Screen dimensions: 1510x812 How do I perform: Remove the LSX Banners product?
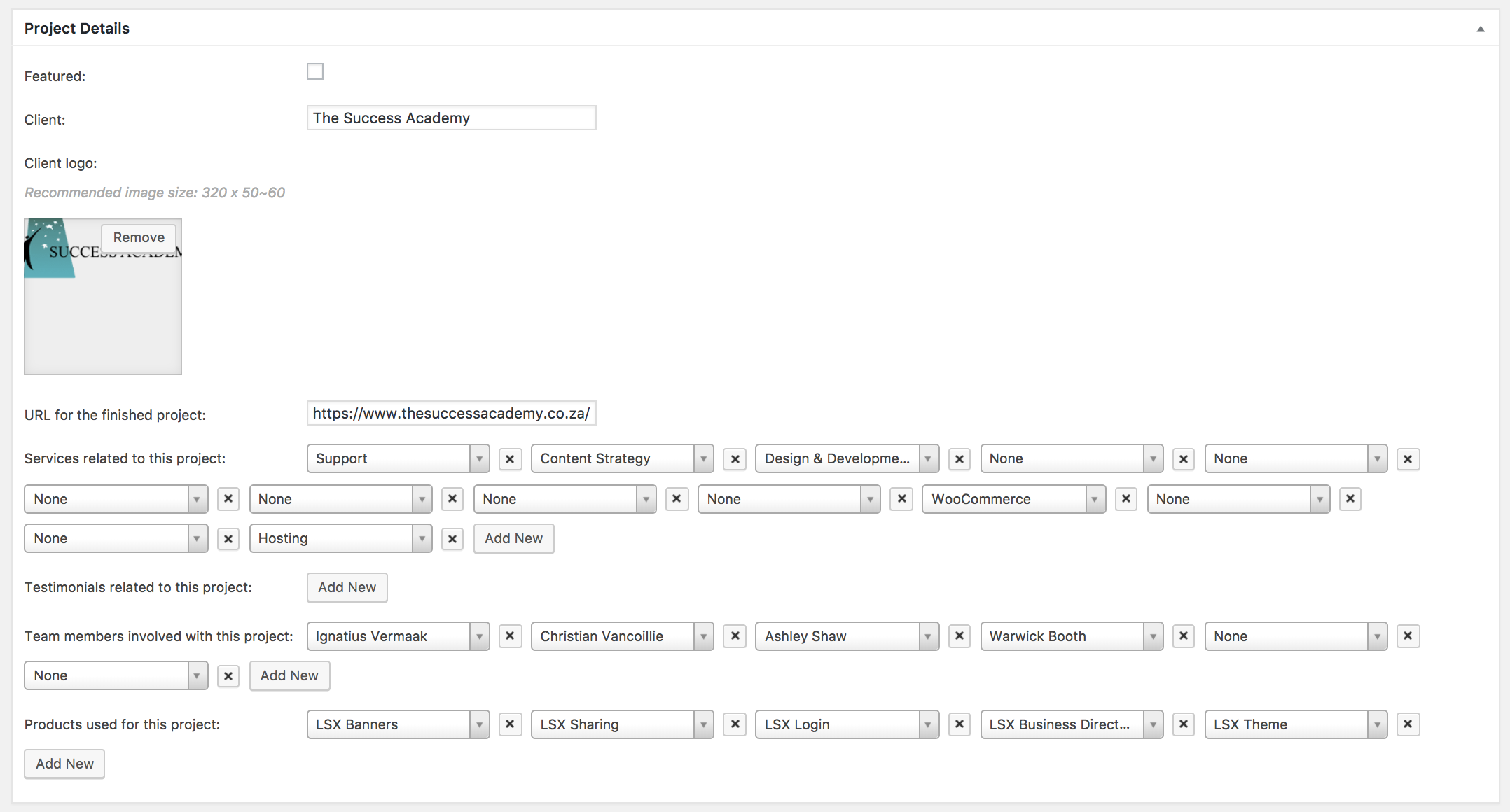click(510, 724)
